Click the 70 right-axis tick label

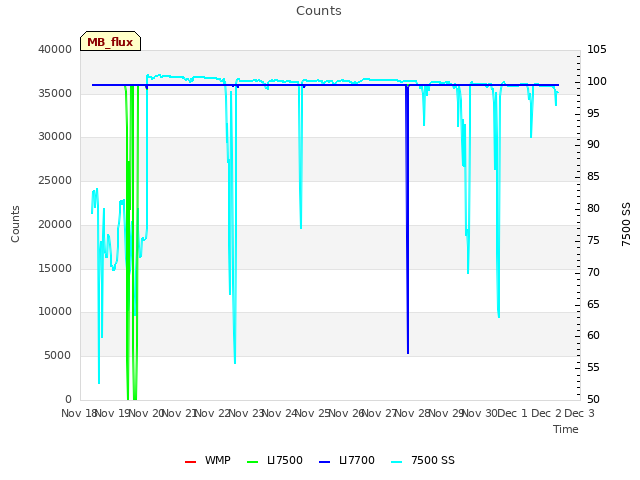coord(593,272)
